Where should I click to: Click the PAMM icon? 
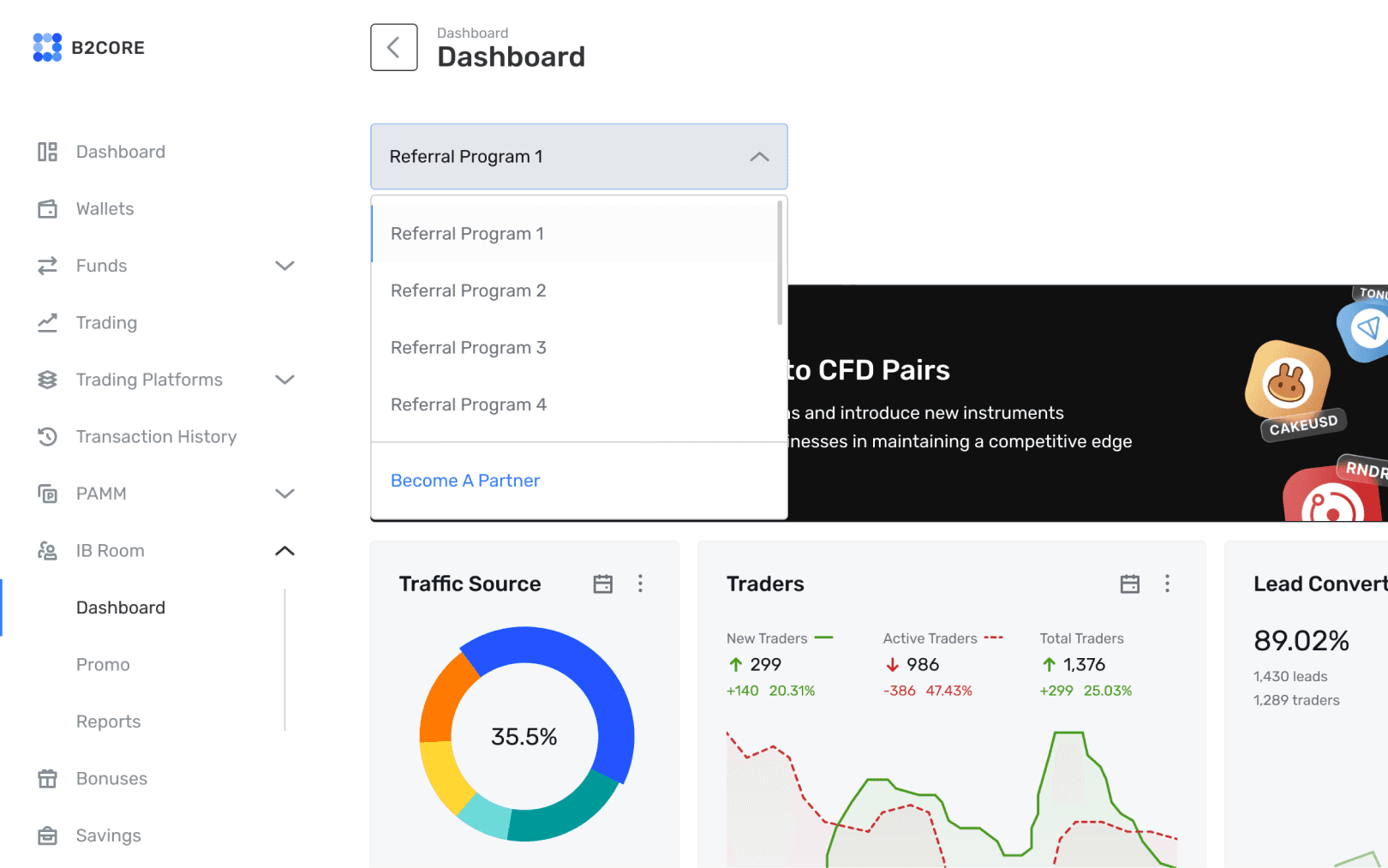(47, 494)
